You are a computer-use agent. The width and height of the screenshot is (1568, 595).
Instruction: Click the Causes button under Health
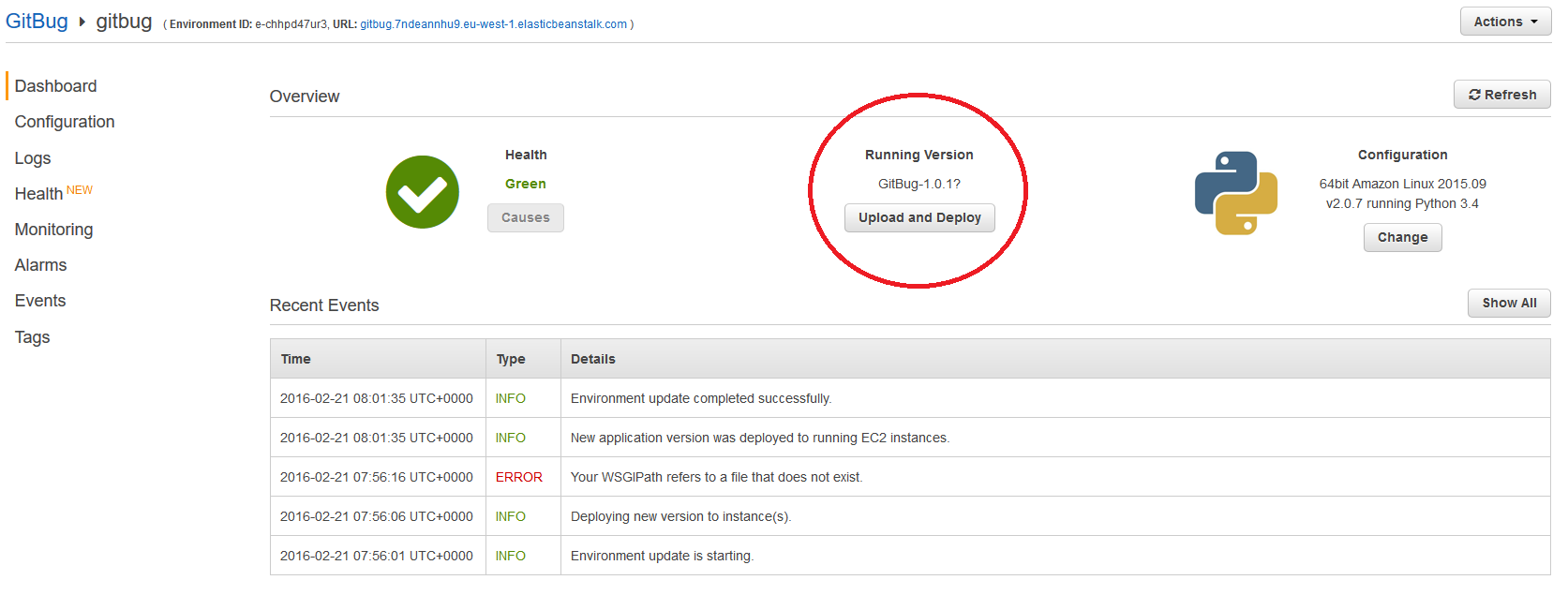click(x=526, y=217)
